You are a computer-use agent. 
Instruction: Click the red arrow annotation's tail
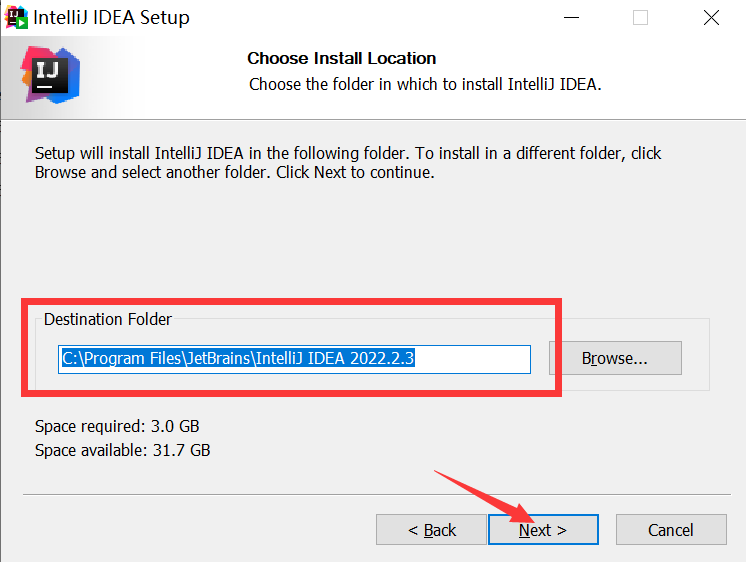pos(438,473)
